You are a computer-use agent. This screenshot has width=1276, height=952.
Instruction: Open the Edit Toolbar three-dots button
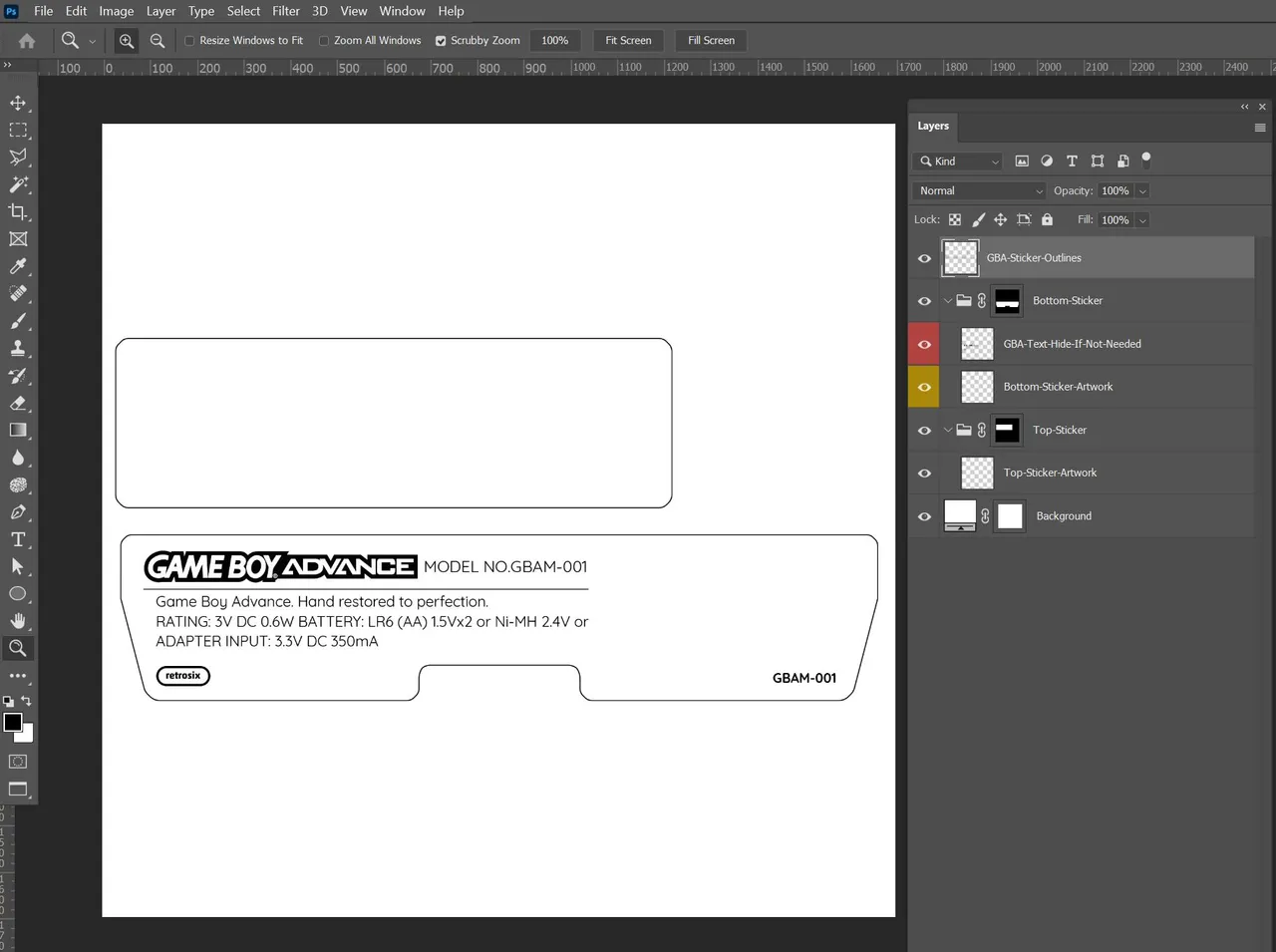pyautogui.click(x=18, y=676)
